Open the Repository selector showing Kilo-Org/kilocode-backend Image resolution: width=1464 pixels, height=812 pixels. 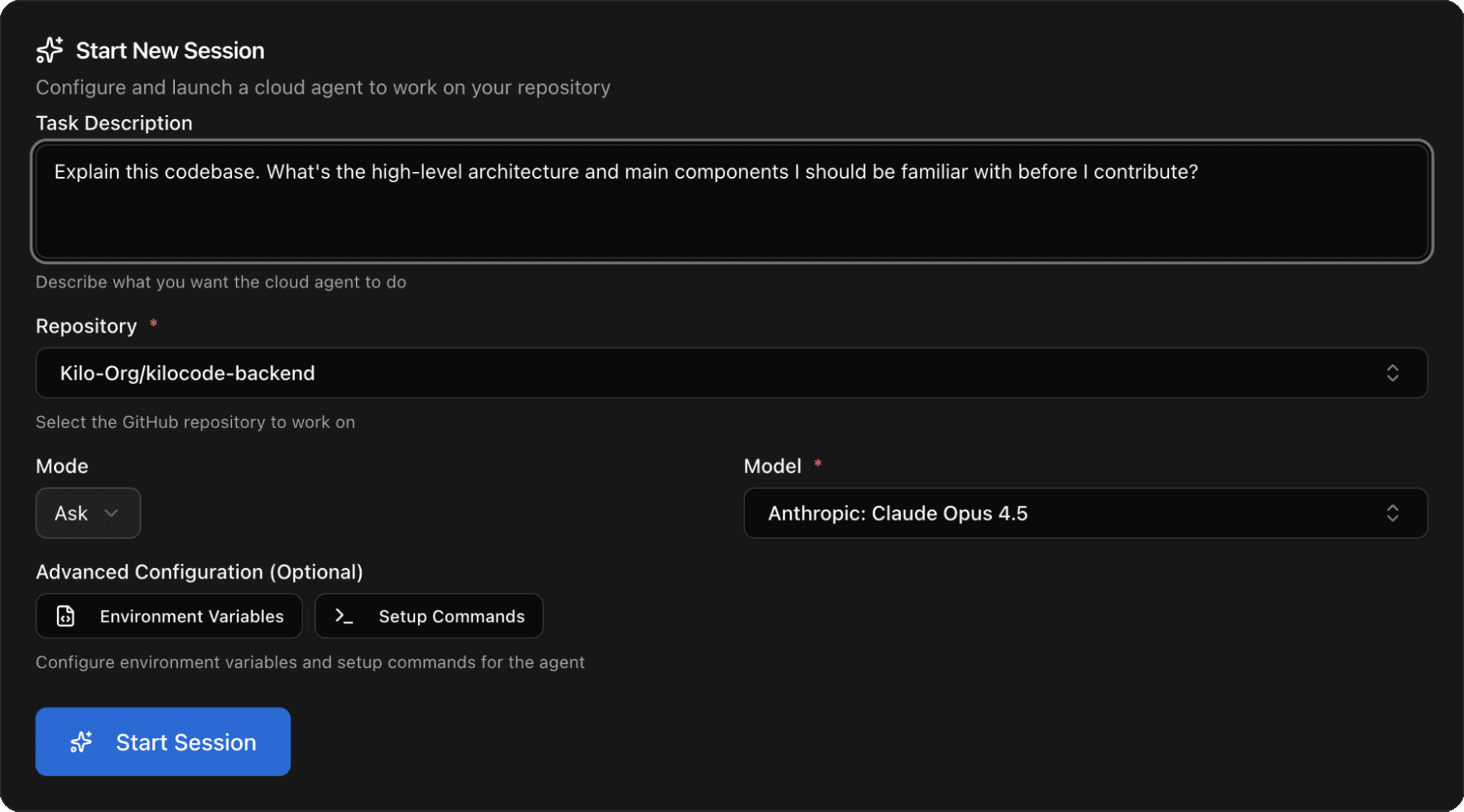[x=732, y=373]
